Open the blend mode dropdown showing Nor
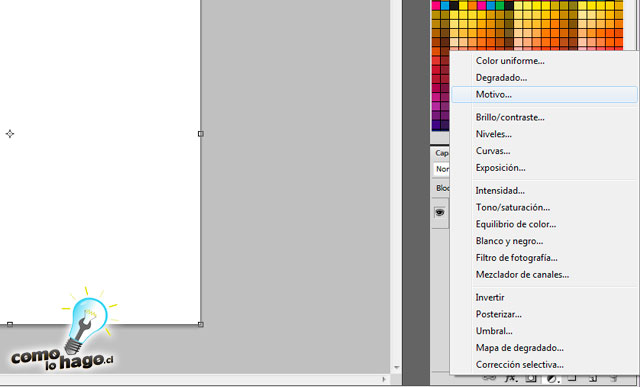This screenshot has height=387, width=640. (442, 169)
